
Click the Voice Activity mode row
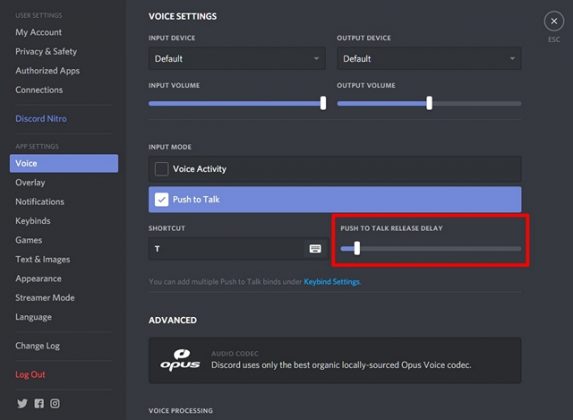tap(335, 169)
